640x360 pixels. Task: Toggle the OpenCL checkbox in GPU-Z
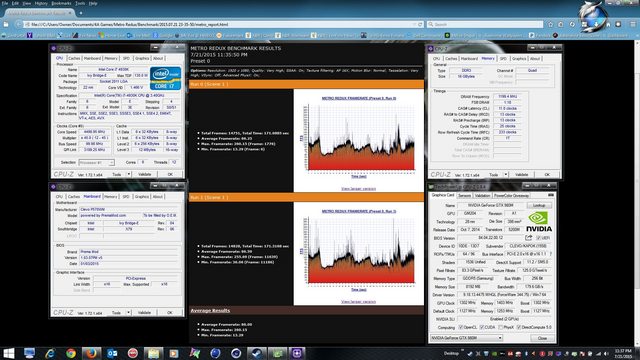click(461, 327)
